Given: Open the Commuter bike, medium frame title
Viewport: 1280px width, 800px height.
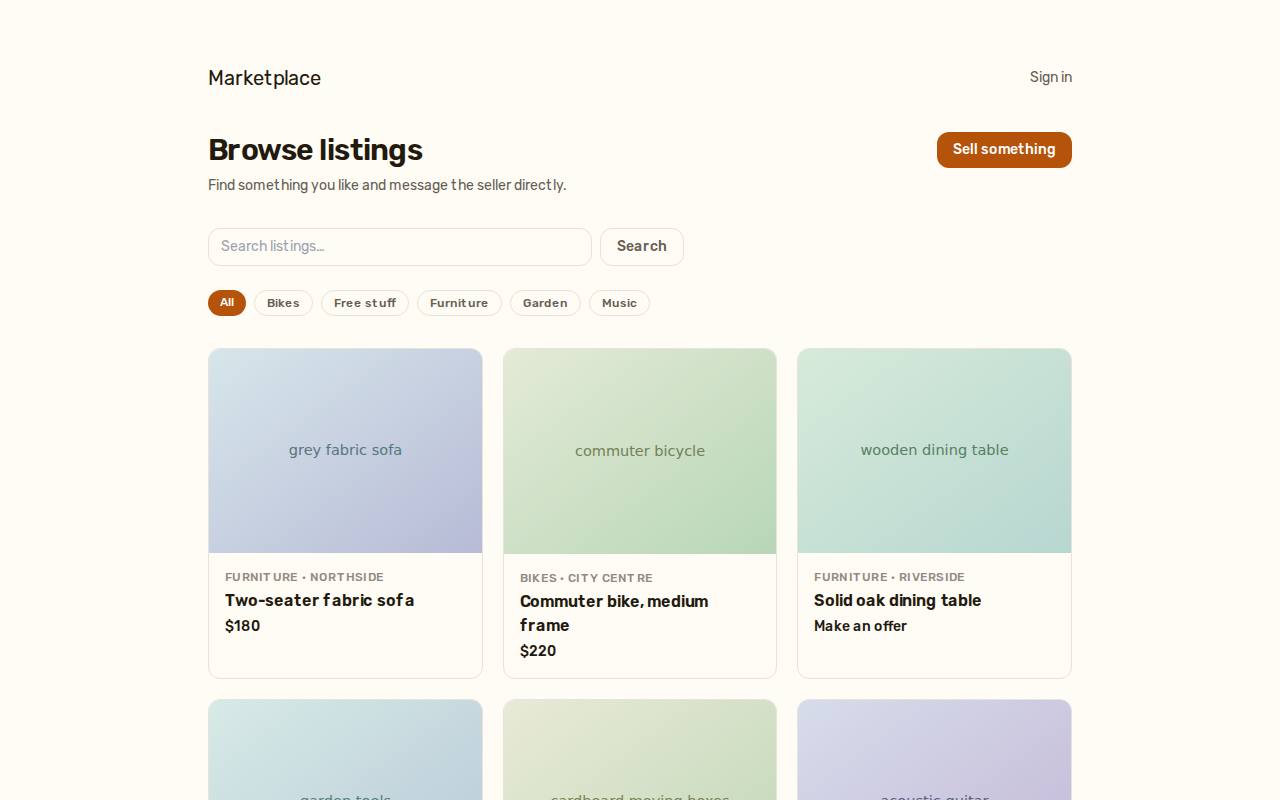Looking at the screenshot, I should tap(614, 613).
